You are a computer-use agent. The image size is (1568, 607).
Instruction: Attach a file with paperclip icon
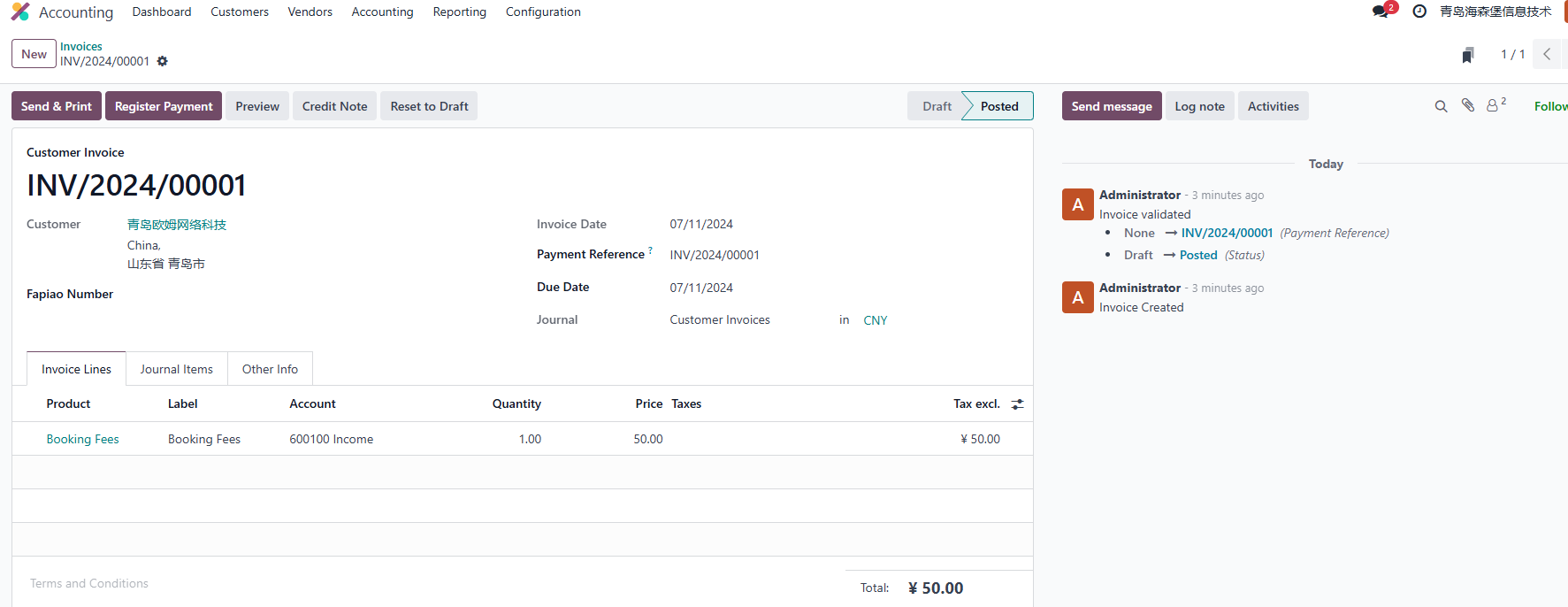(x=1468, y=105)
